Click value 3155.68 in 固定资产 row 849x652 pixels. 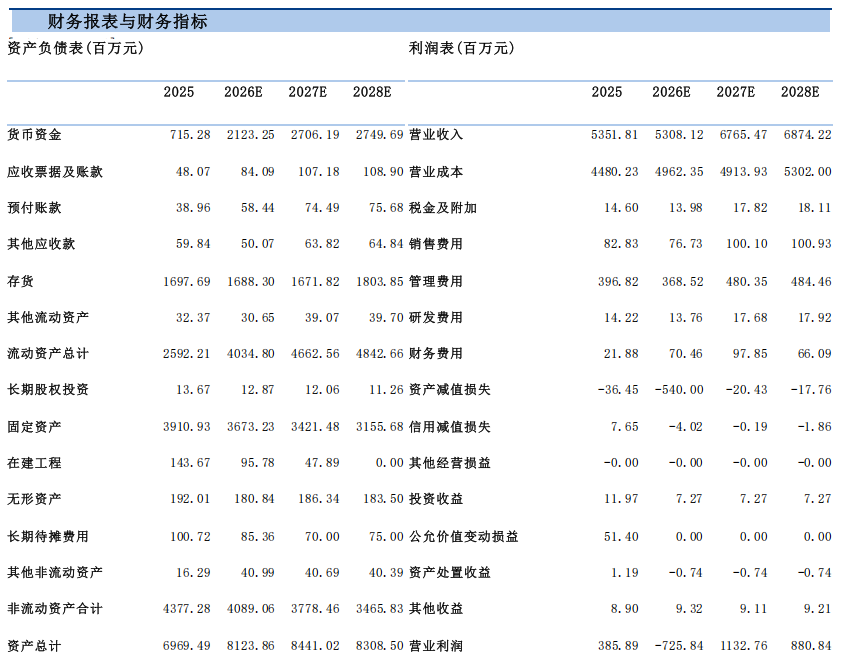click(380, 427)
